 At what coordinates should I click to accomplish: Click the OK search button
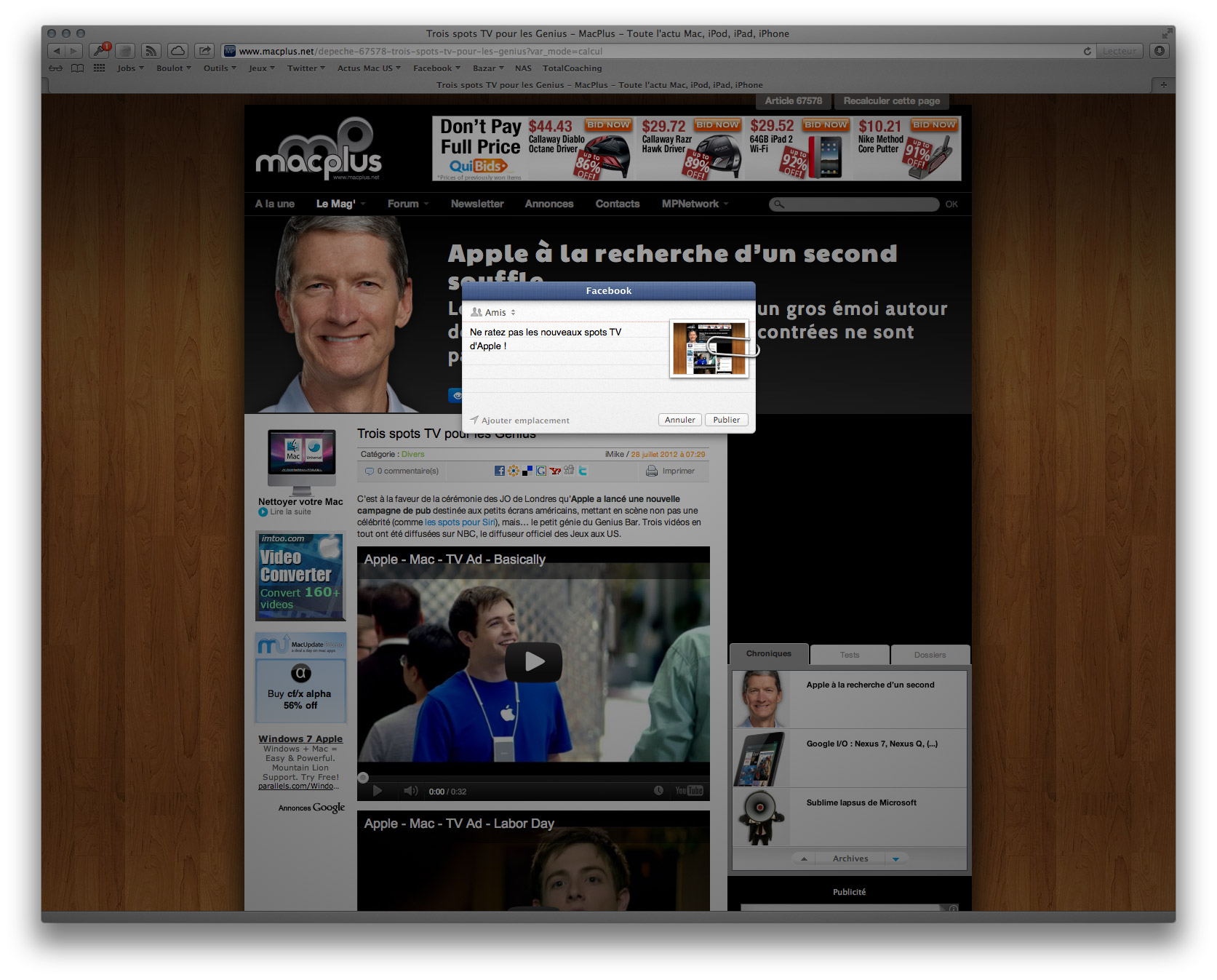pyautogui.click(x=951, y=204)
